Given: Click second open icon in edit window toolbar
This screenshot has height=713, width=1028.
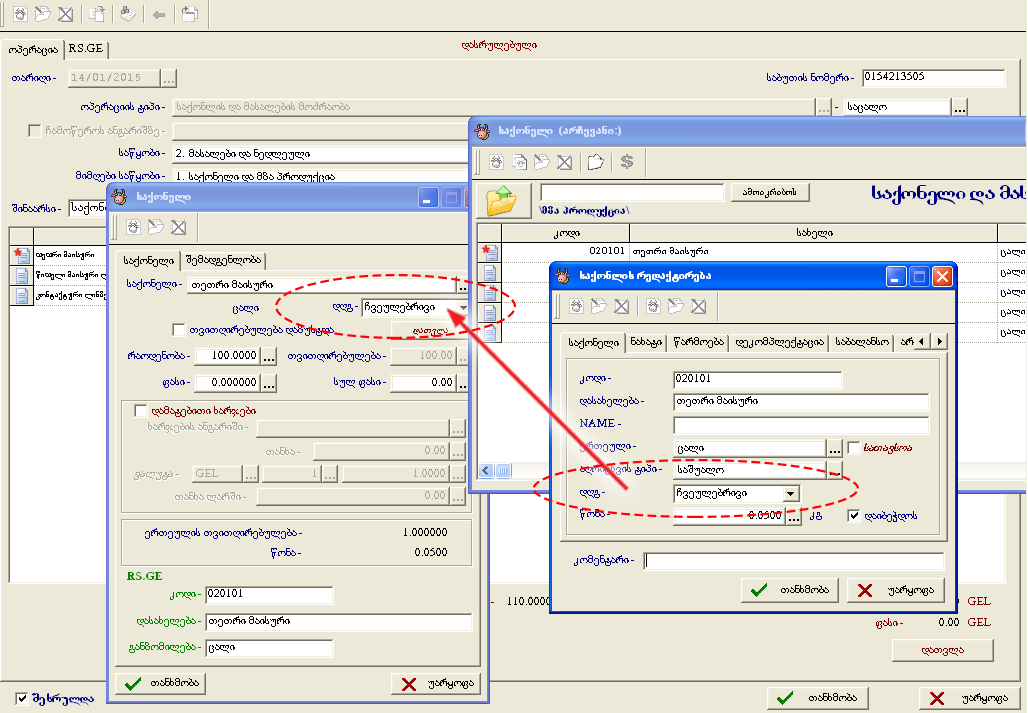Looking at the screenshot, I should (675, 306).
